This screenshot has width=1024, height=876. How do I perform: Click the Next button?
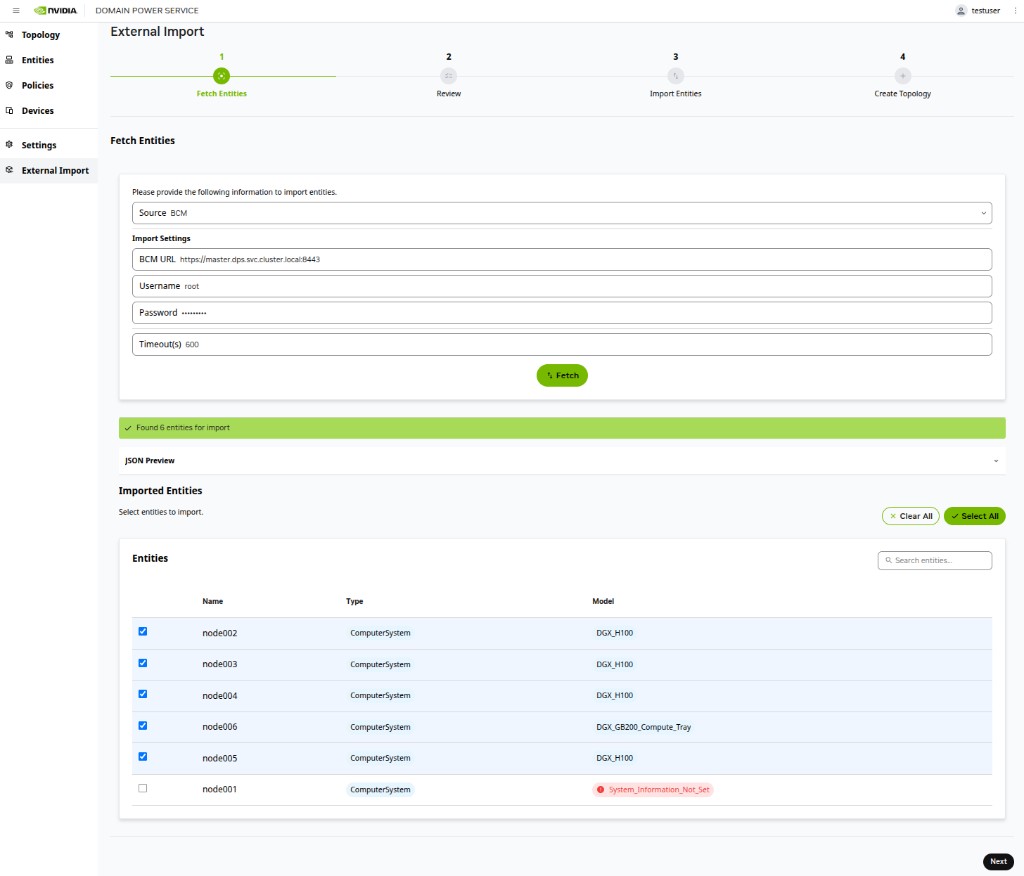coord(998,862)
